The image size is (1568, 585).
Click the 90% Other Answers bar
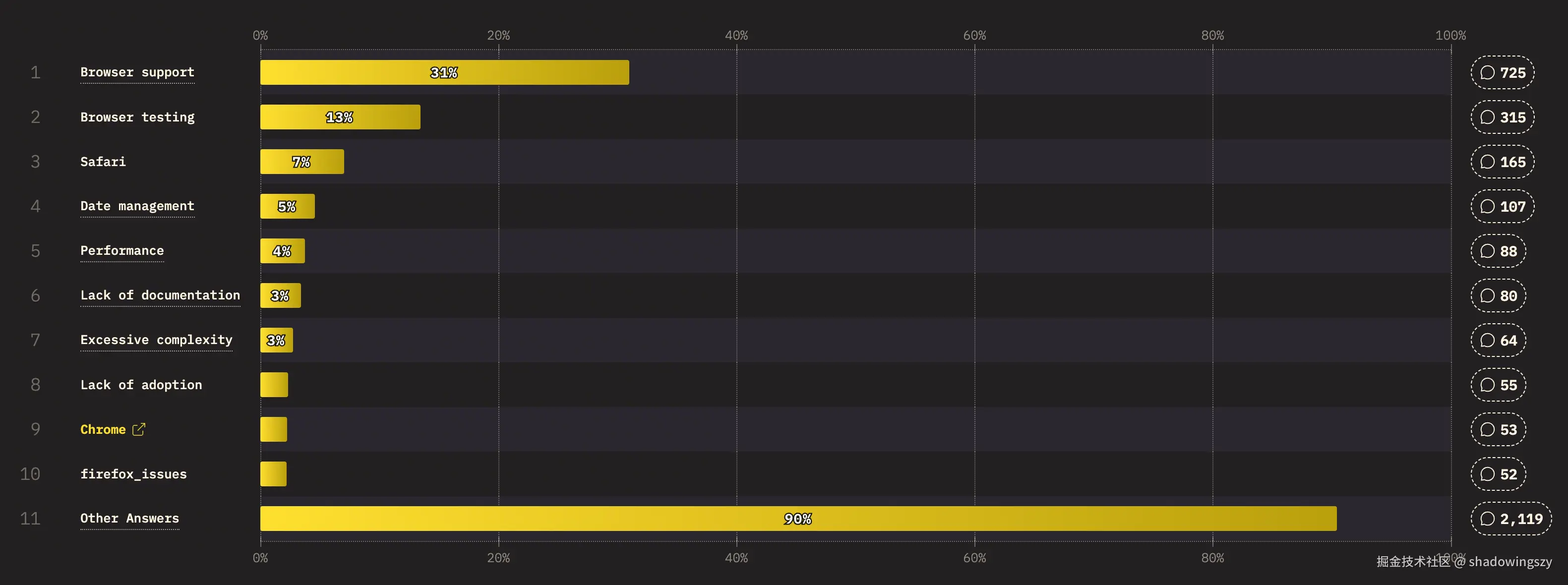point(797,519)
